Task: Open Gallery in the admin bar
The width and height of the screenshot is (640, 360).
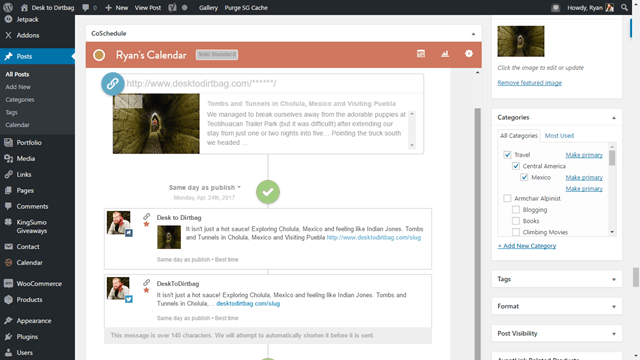Action: 208,7
